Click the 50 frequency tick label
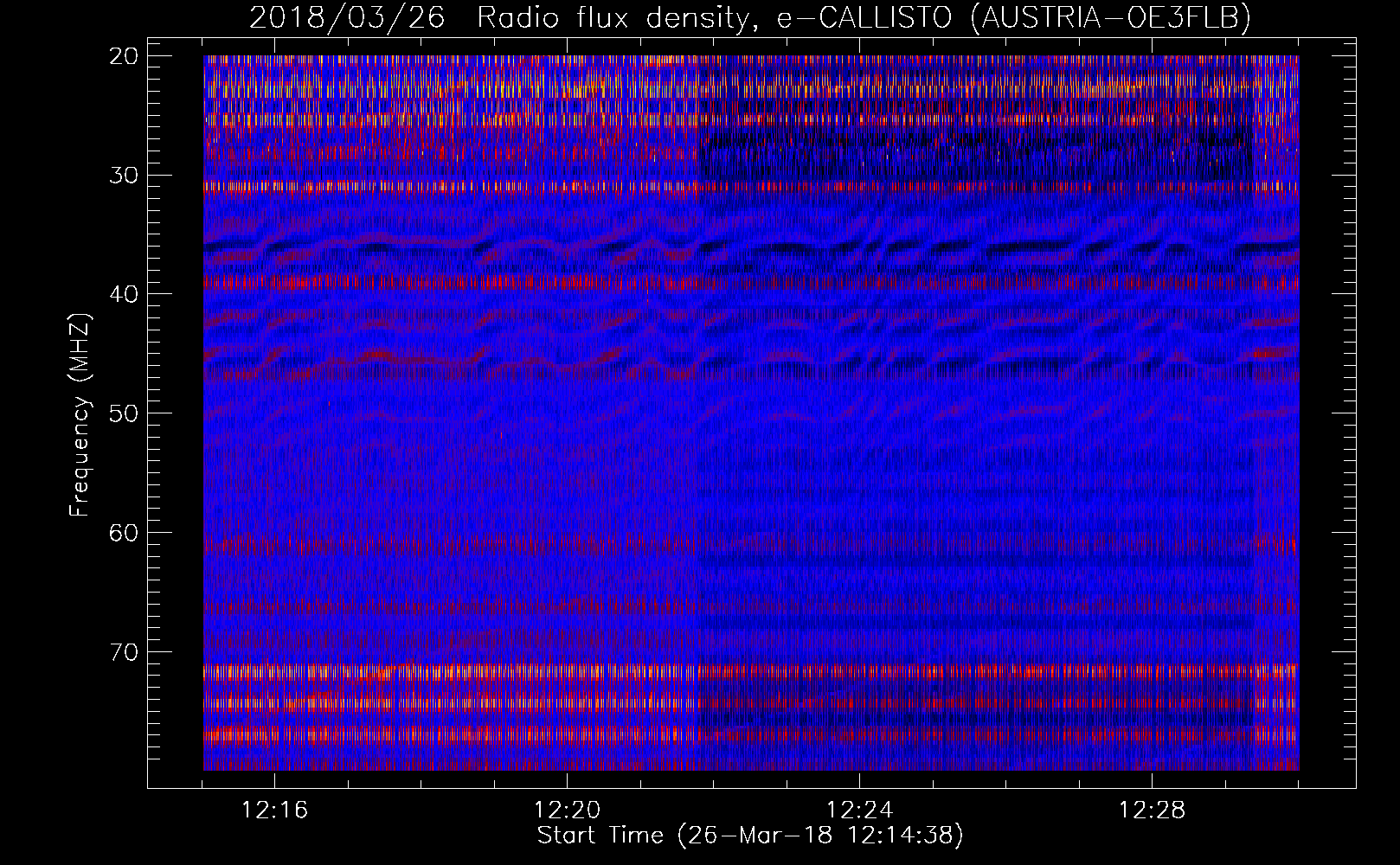Image resolution: width=1400 pixels, height=865 pixels. click(124, 413)
